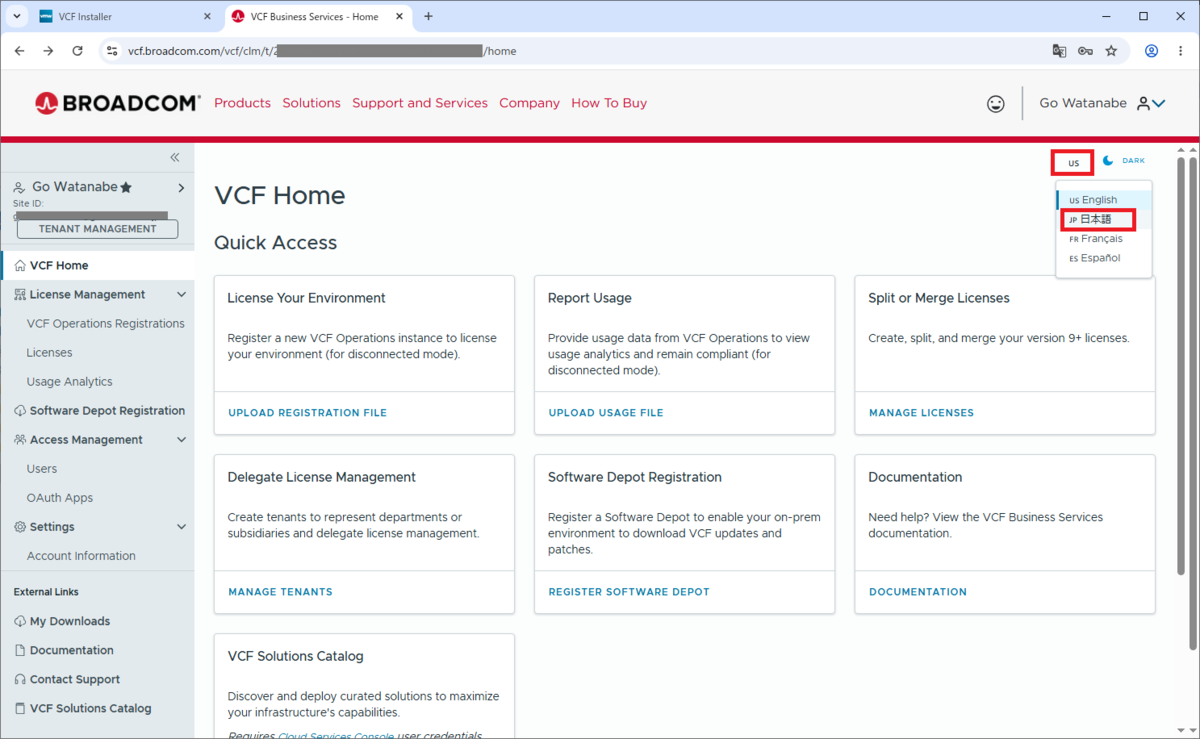Click MANAGE LICENSES link
This screenshot has height=739, width=1200.
pyautogui.click(x=921, y=413)
